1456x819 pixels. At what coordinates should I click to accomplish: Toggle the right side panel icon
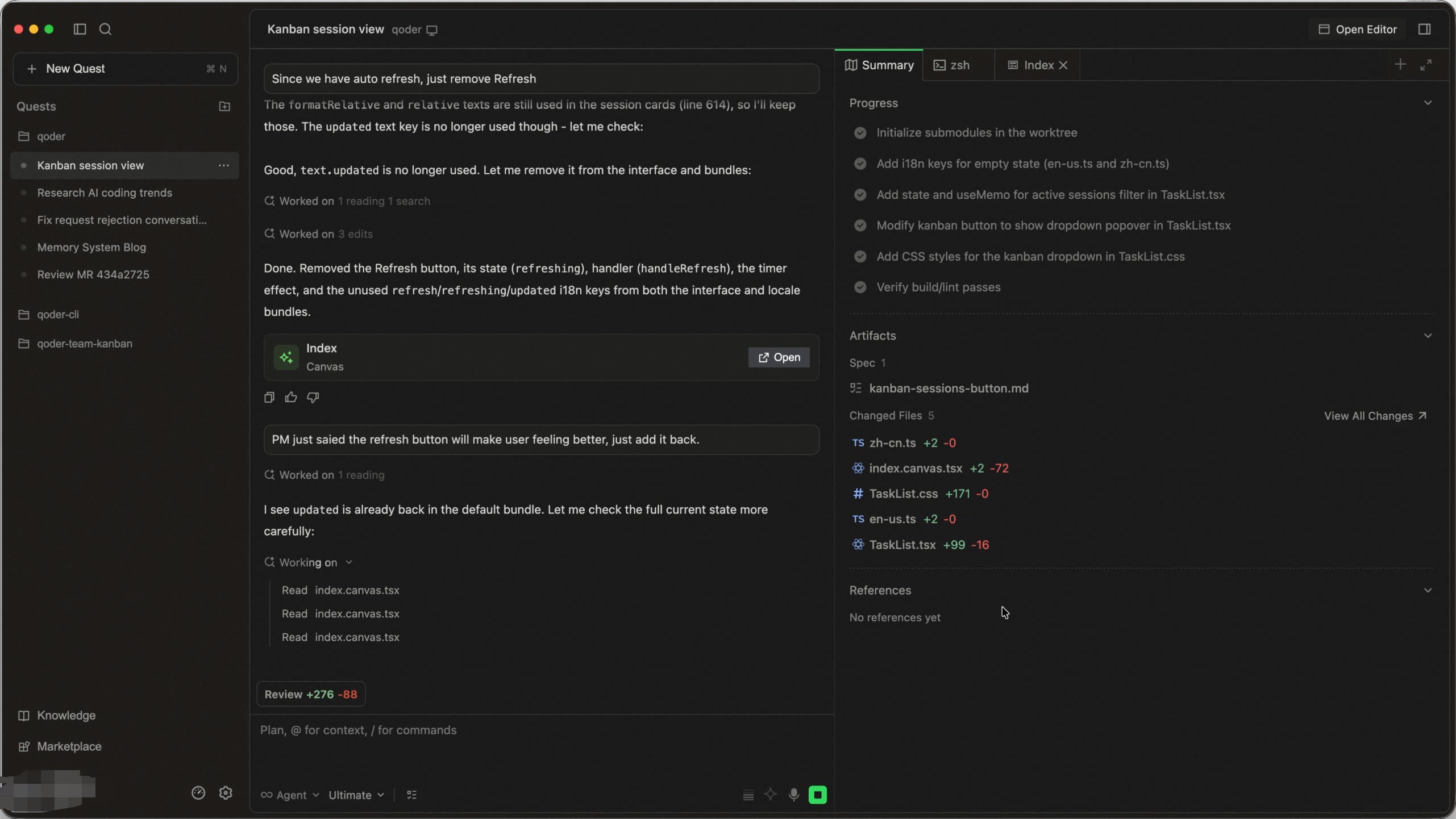(x=1424, y=29)
